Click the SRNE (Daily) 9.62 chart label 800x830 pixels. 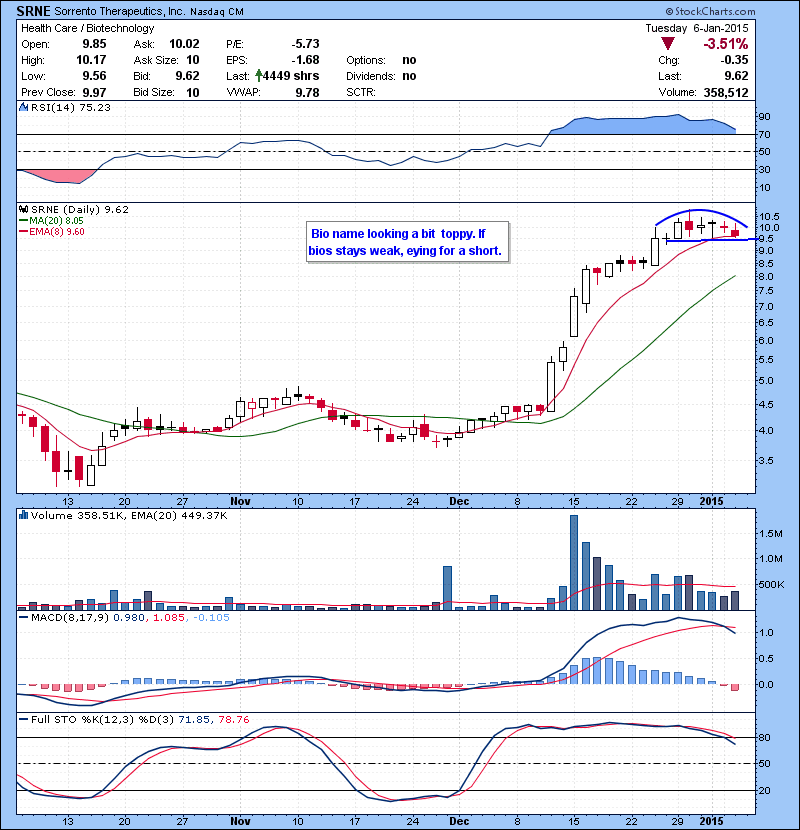click(x=79, y=210)
